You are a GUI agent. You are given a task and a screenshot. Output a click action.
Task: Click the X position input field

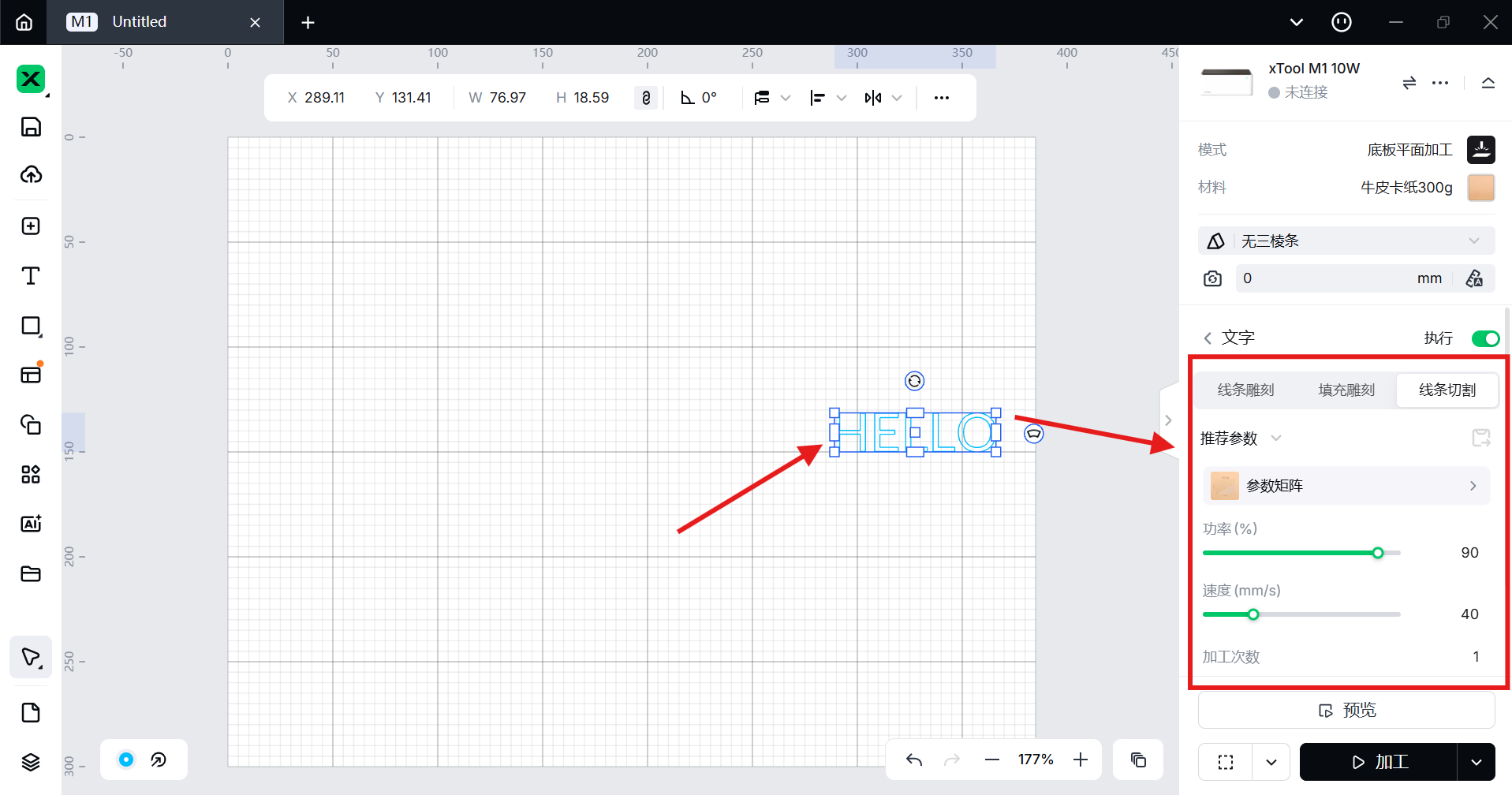(324, 98)
